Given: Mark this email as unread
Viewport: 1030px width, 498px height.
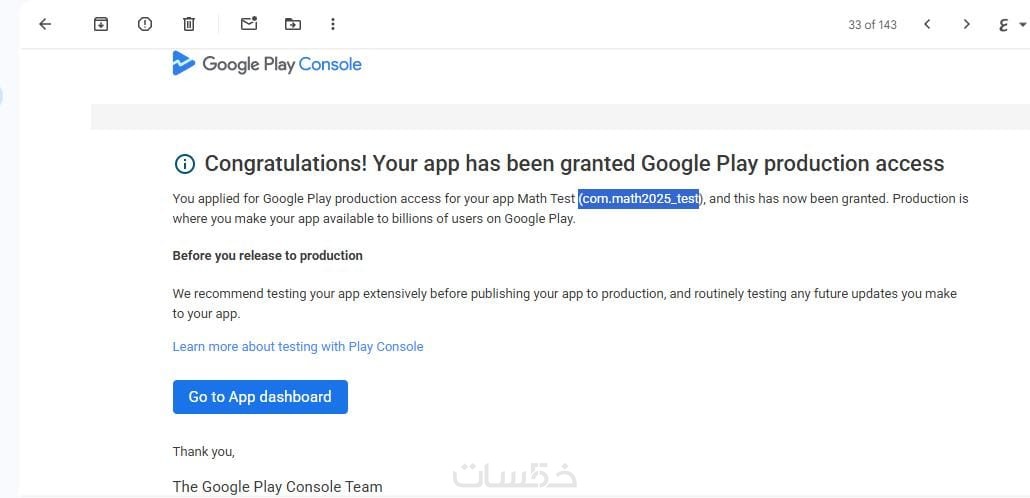Looking at the screenshot, I should [x=249, y=24].
